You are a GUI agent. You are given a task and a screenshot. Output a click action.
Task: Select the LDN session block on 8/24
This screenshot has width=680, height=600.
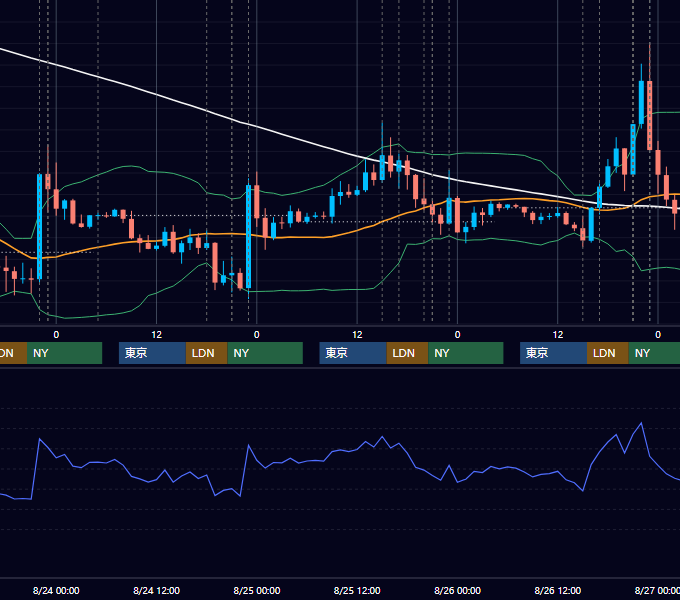[206, 353]
